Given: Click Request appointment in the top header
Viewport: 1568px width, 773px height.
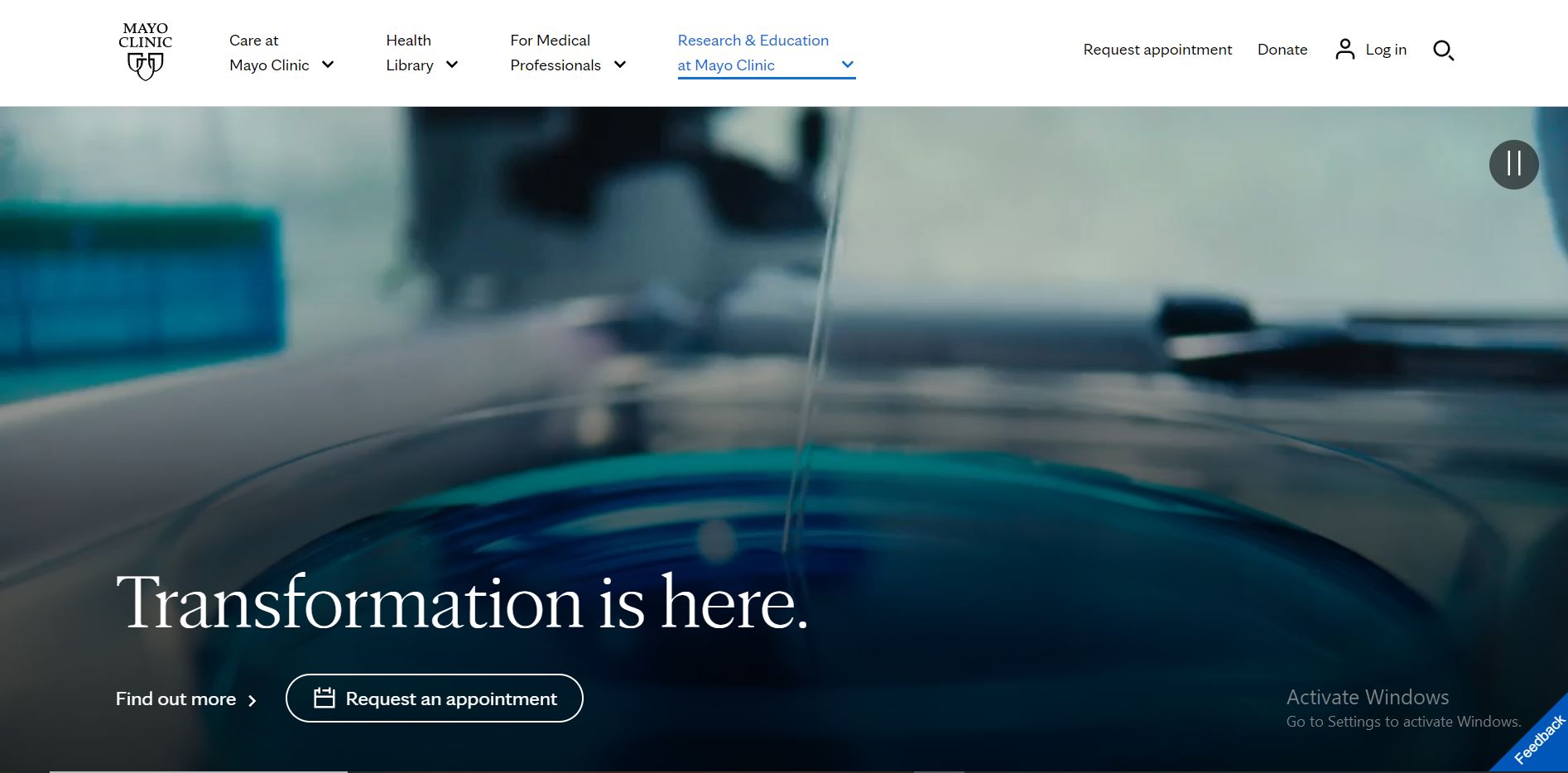Looking at the screenshot, I should click(x=1157, y=50).
